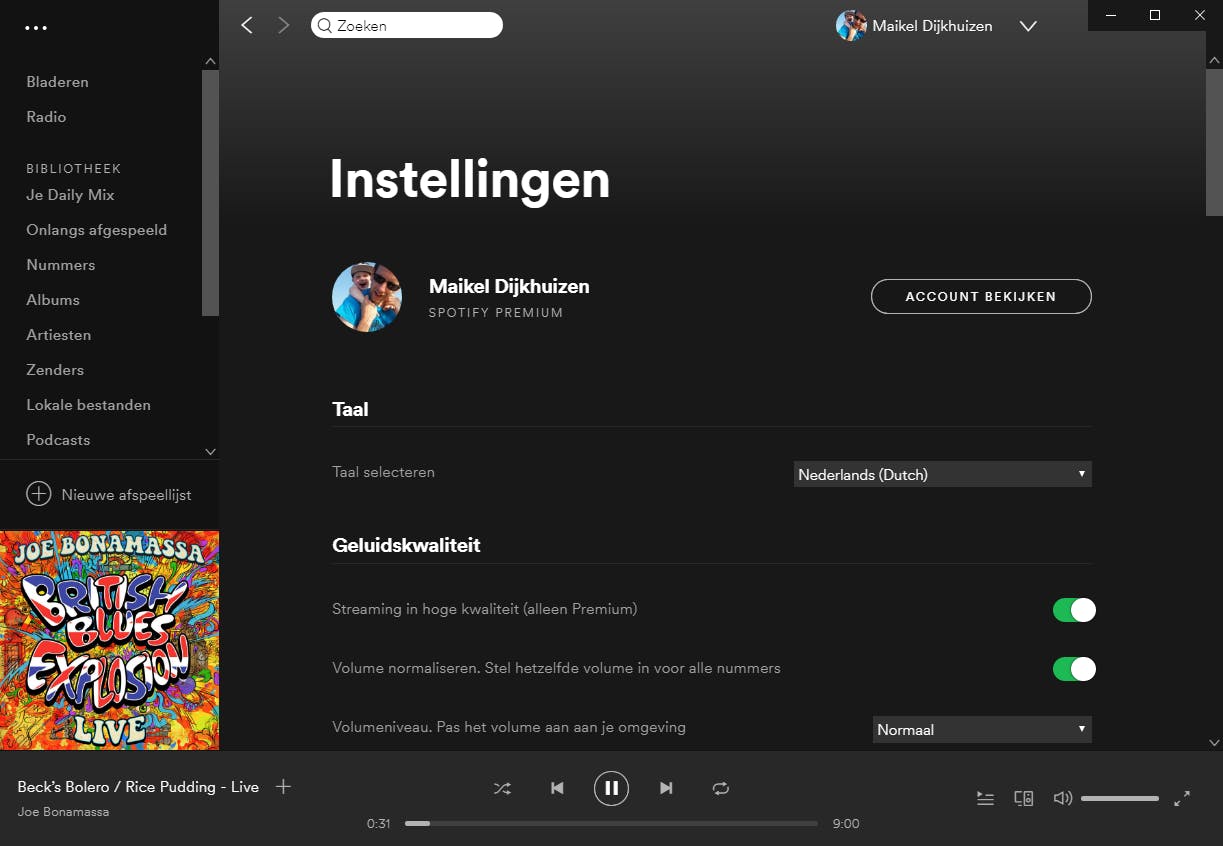Open Onlangs afgespeeld
This screenshot has width=1223, height=846.
click(x=96, y=230)
